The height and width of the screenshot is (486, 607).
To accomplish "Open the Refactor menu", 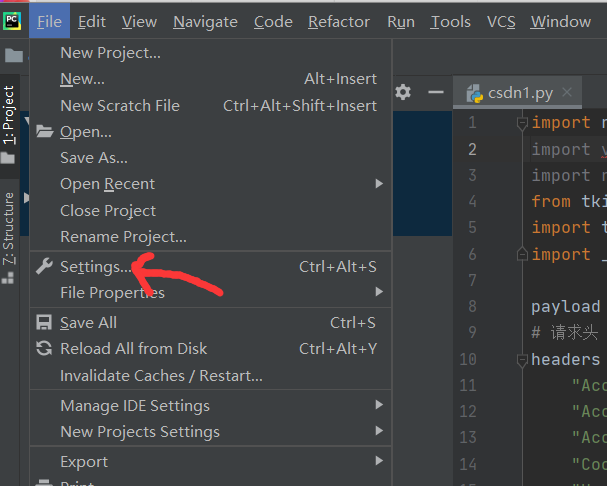I will (x=339, y=22).
